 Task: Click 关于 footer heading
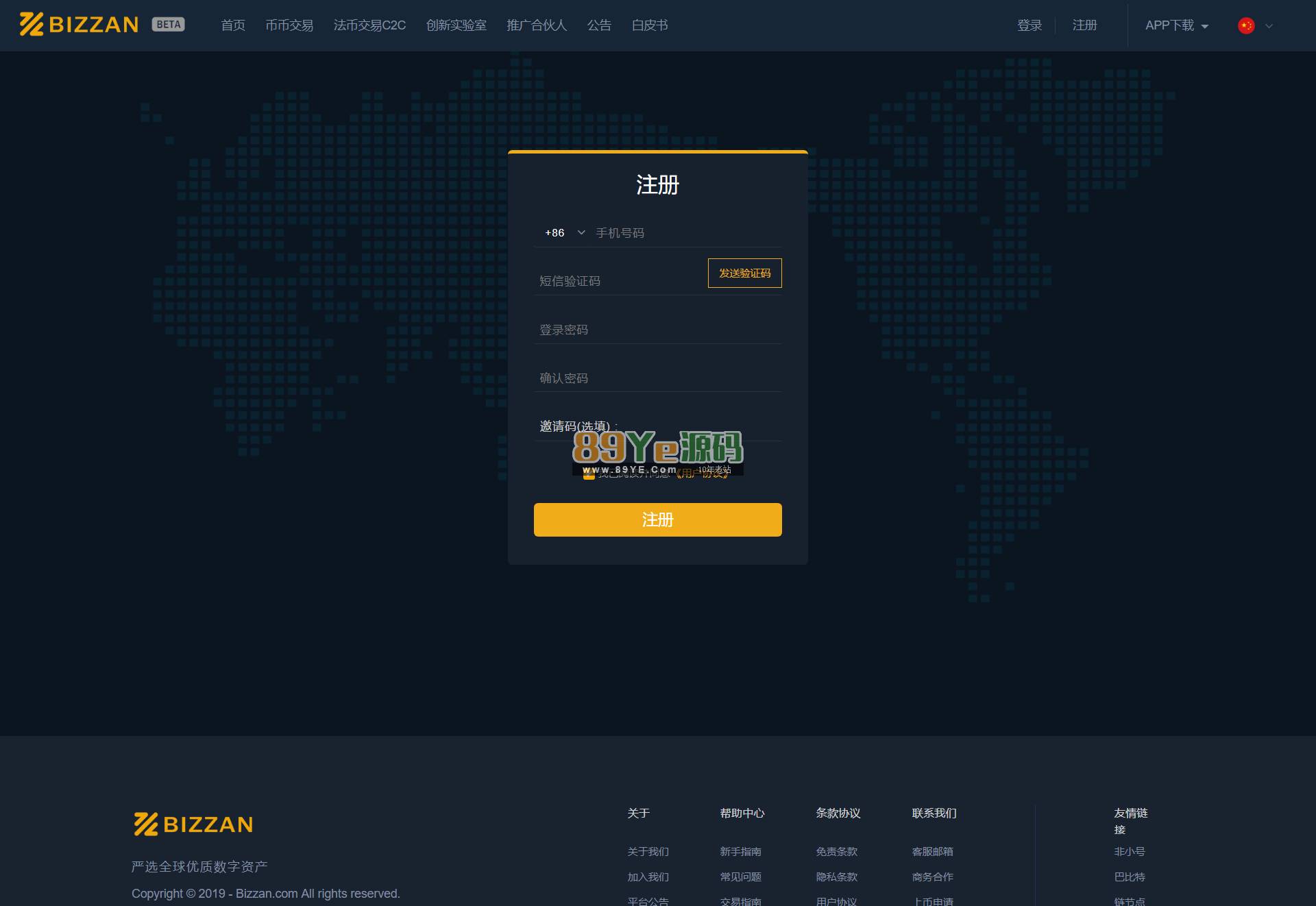638,813
